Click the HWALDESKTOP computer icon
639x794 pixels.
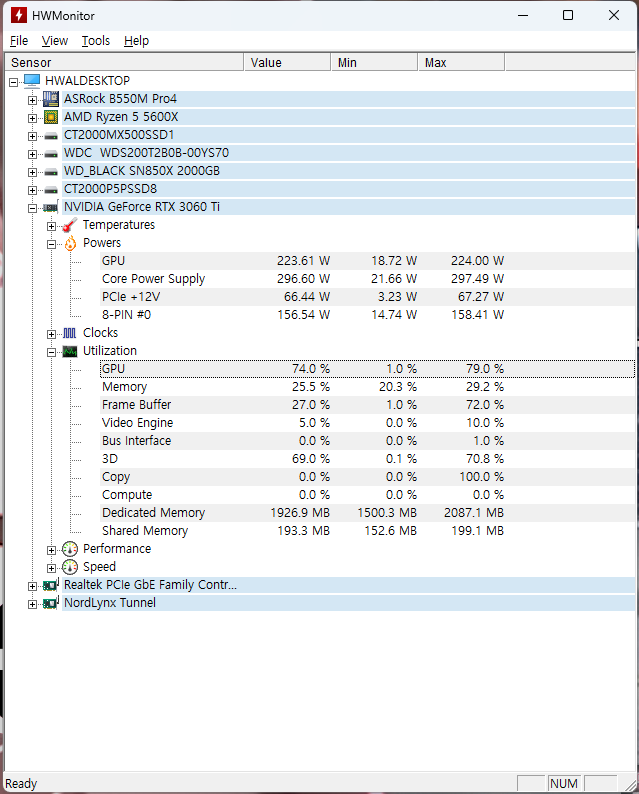coord(32,81)
